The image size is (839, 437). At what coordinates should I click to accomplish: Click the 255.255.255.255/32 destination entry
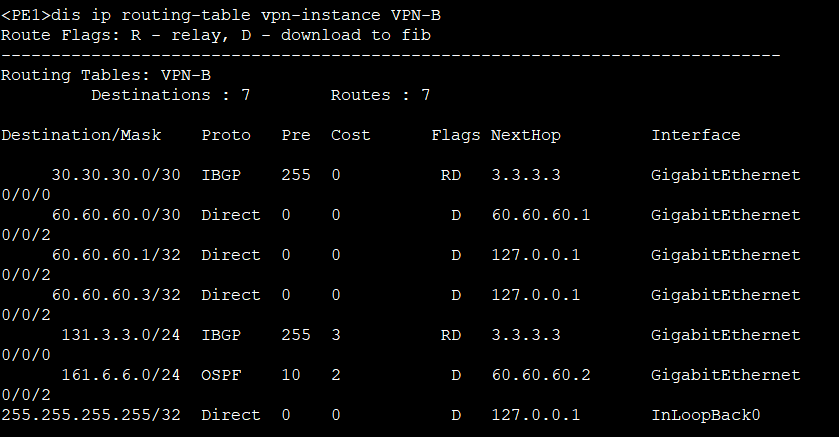pos(91,416)
